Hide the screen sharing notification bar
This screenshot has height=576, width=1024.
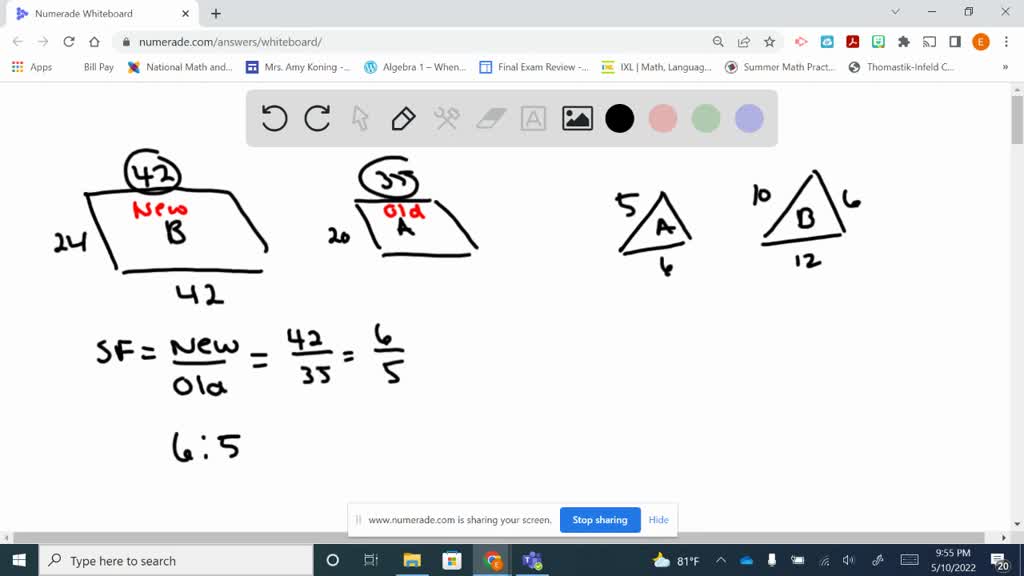point(658,520)
